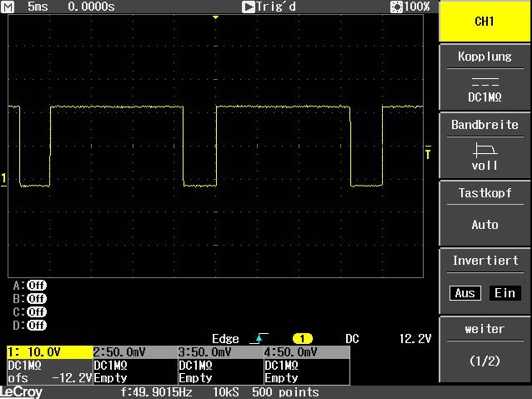Open the Kopplung coupling selection

click(485, 77)
